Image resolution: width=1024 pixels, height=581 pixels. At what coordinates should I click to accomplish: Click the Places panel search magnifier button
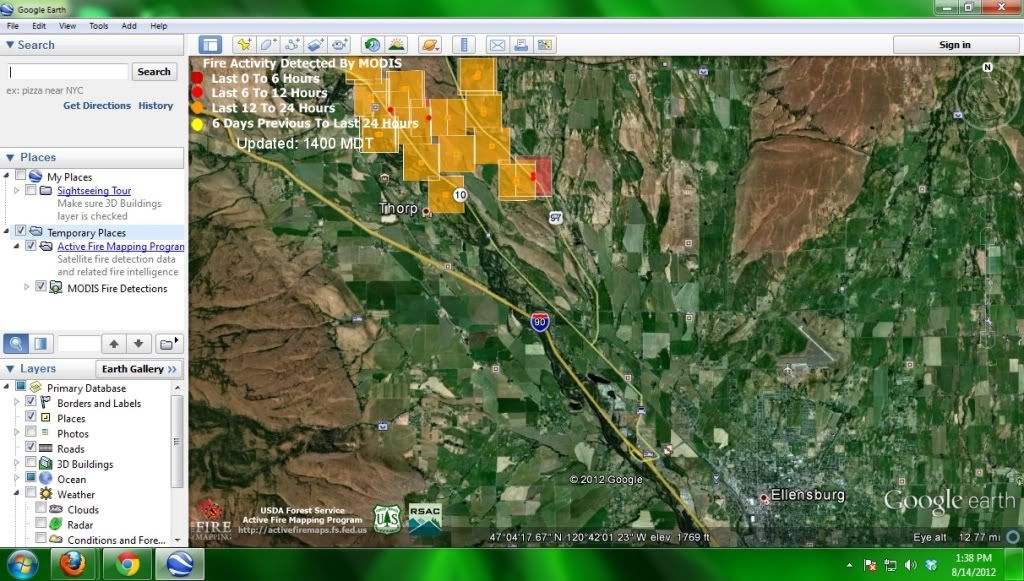16,343
